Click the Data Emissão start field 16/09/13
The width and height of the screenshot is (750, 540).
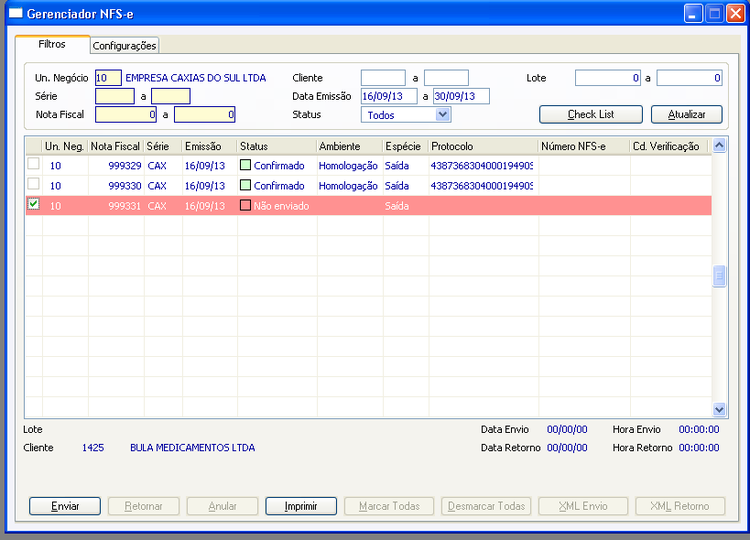click(x=389, y=96)
